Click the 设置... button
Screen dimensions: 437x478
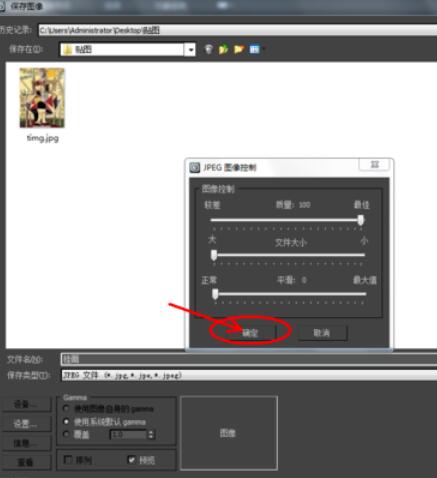27,424
